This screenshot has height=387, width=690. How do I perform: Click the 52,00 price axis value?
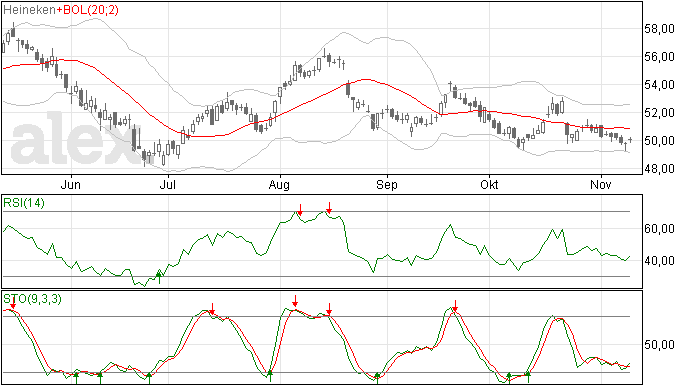659,113
